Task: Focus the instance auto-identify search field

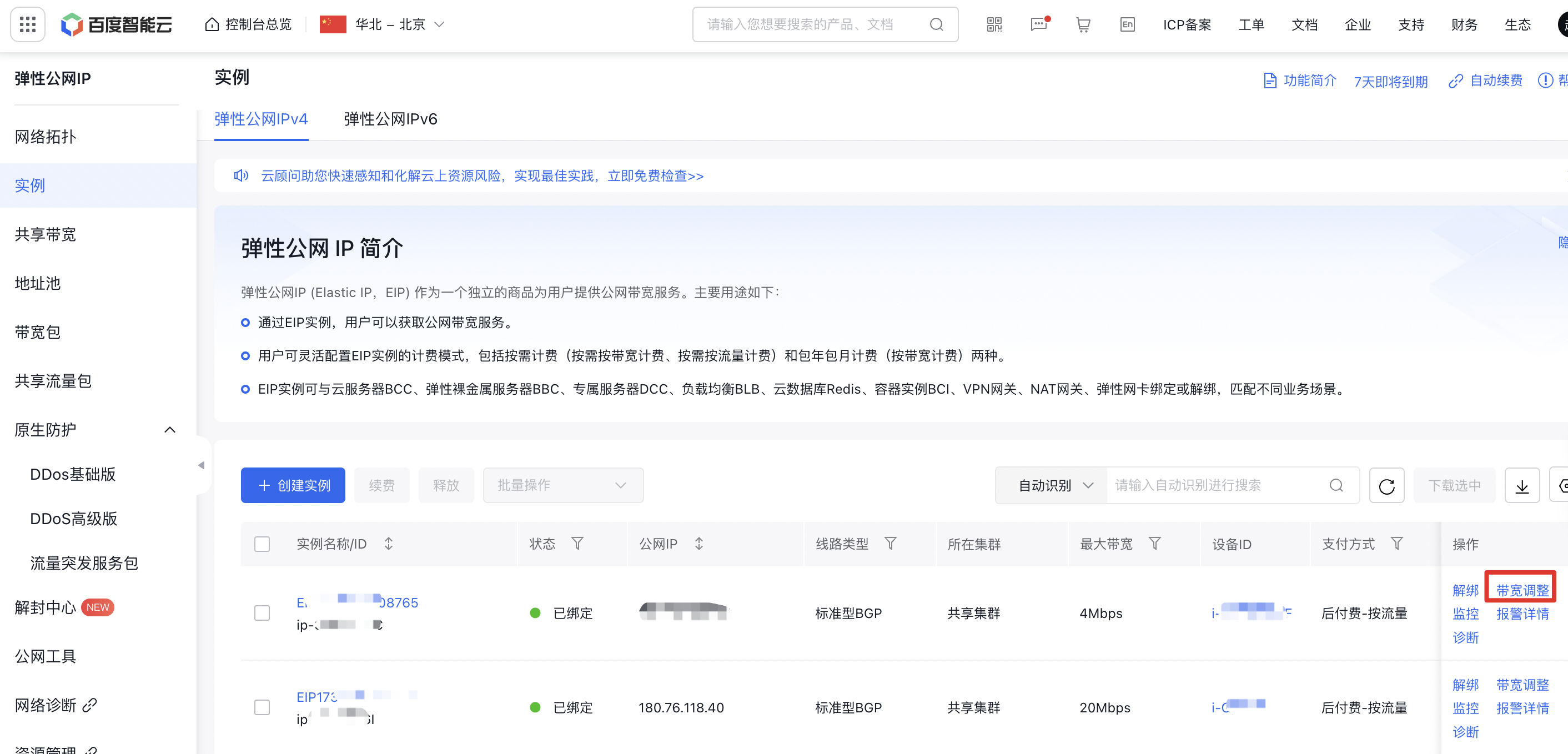Action: click(x=1232, y=486)
